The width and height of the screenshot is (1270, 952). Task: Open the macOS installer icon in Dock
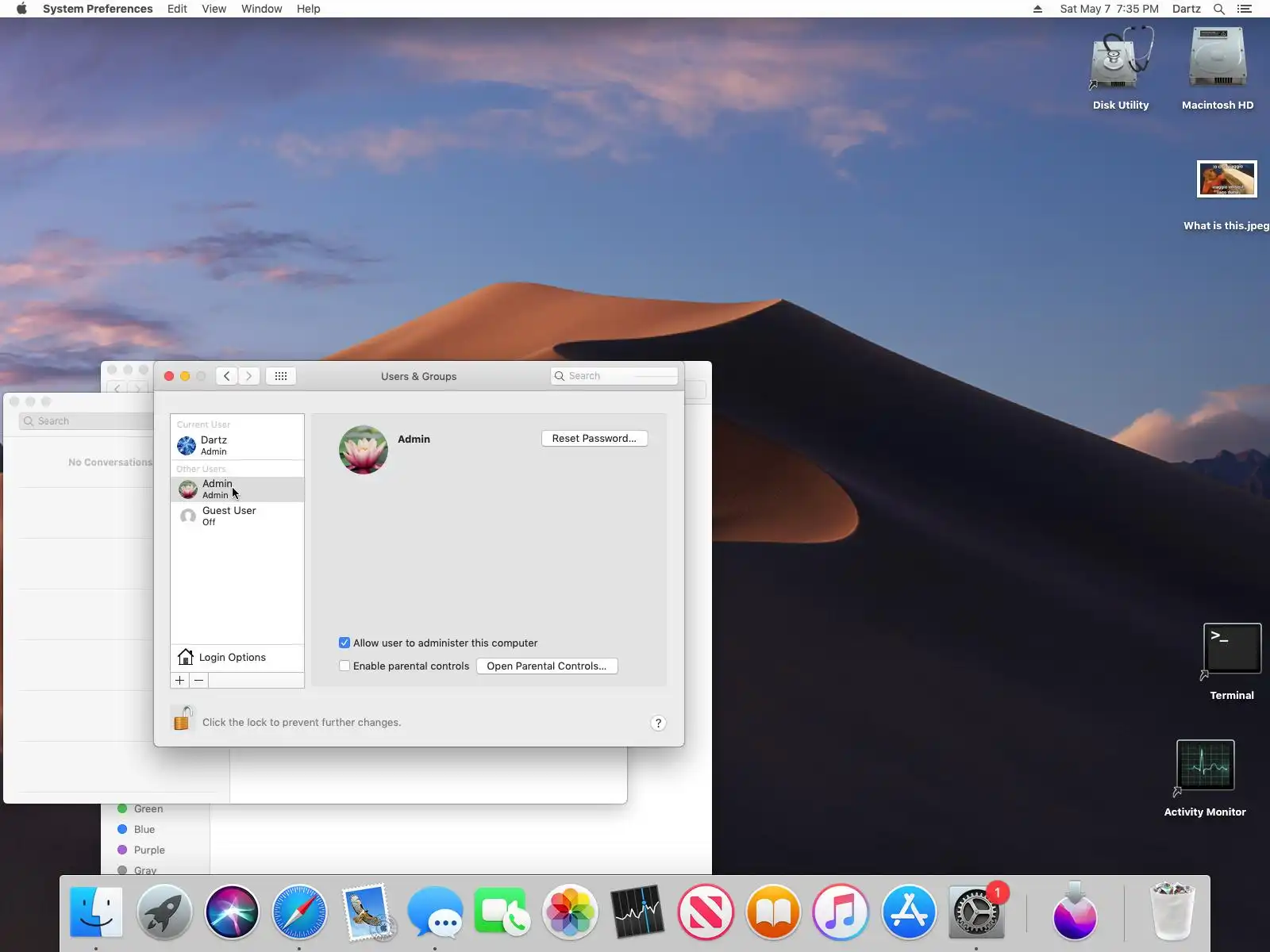click(1075, 912)
